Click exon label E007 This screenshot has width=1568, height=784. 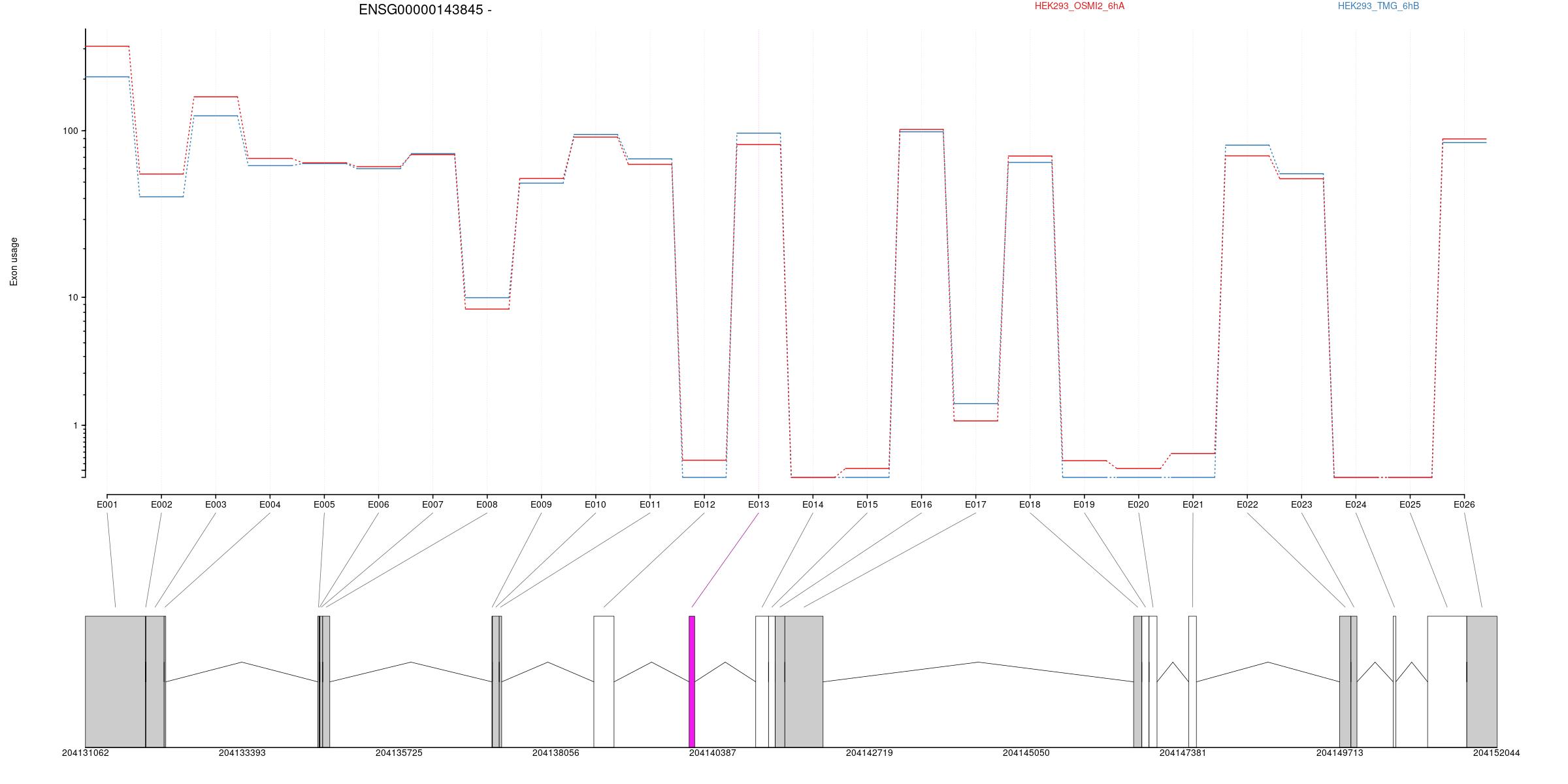433,504
